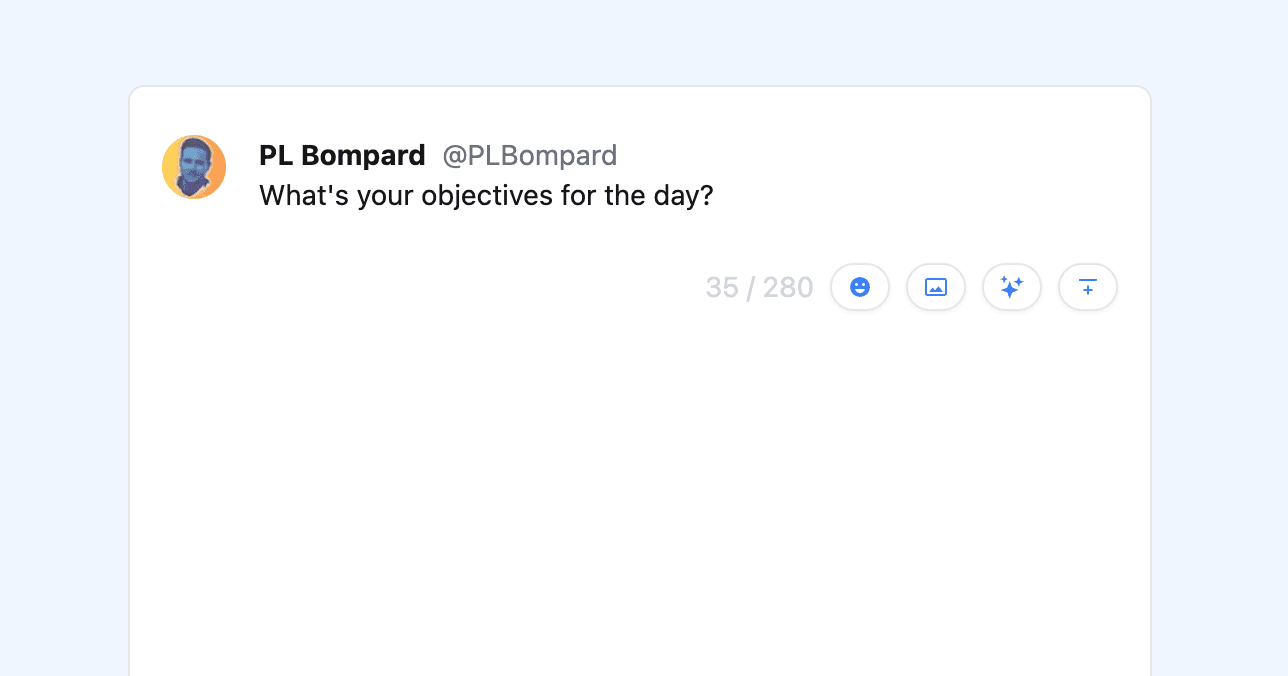Add a new tweet below with plus icon
Screen dimensions: 1288x676
(x=1088, y=287)
